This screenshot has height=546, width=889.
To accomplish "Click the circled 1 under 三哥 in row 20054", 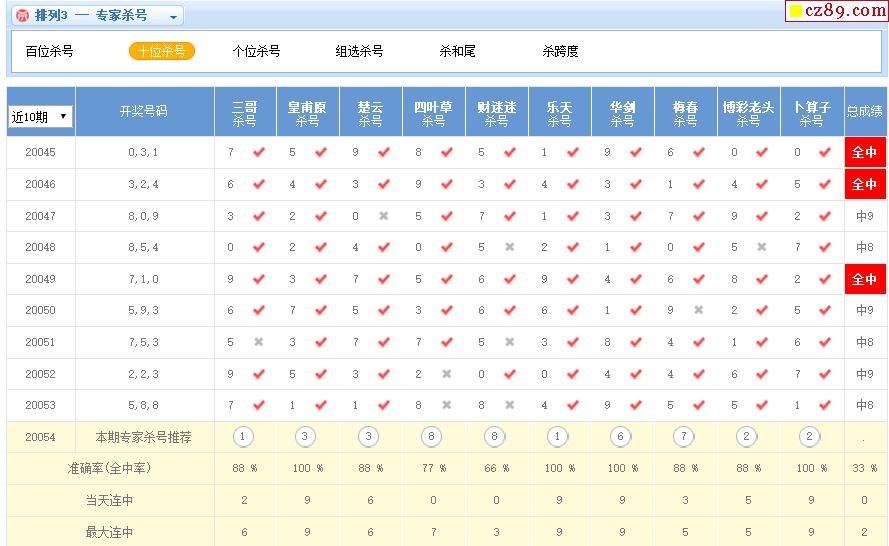I will [x=243, y=437].
